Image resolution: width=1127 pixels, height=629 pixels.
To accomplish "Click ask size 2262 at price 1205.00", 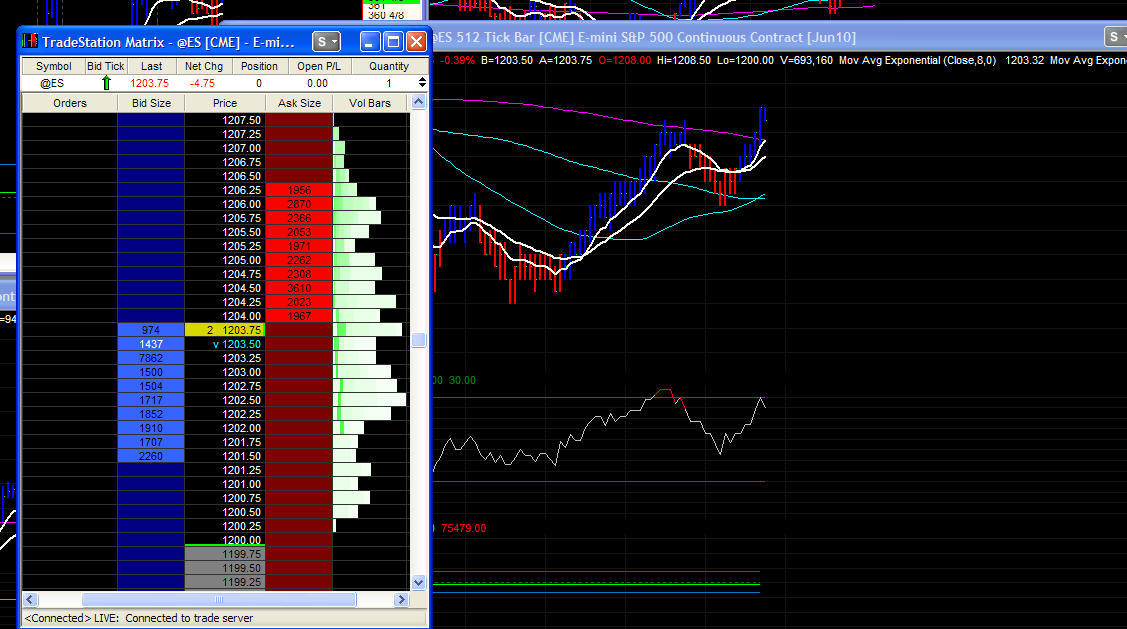I will pyautogui.click(x=299, y=260).
